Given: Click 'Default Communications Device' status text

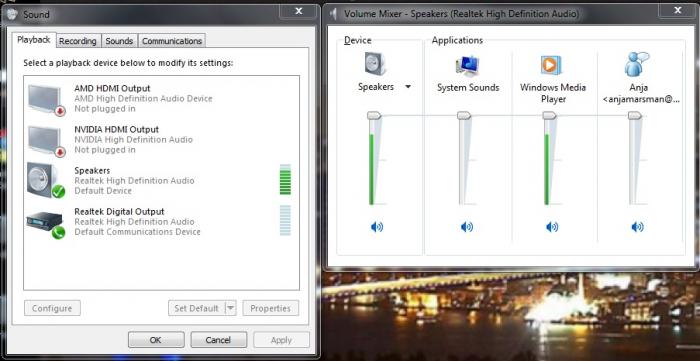Looking at the screenshot, I should pos(138,232).
